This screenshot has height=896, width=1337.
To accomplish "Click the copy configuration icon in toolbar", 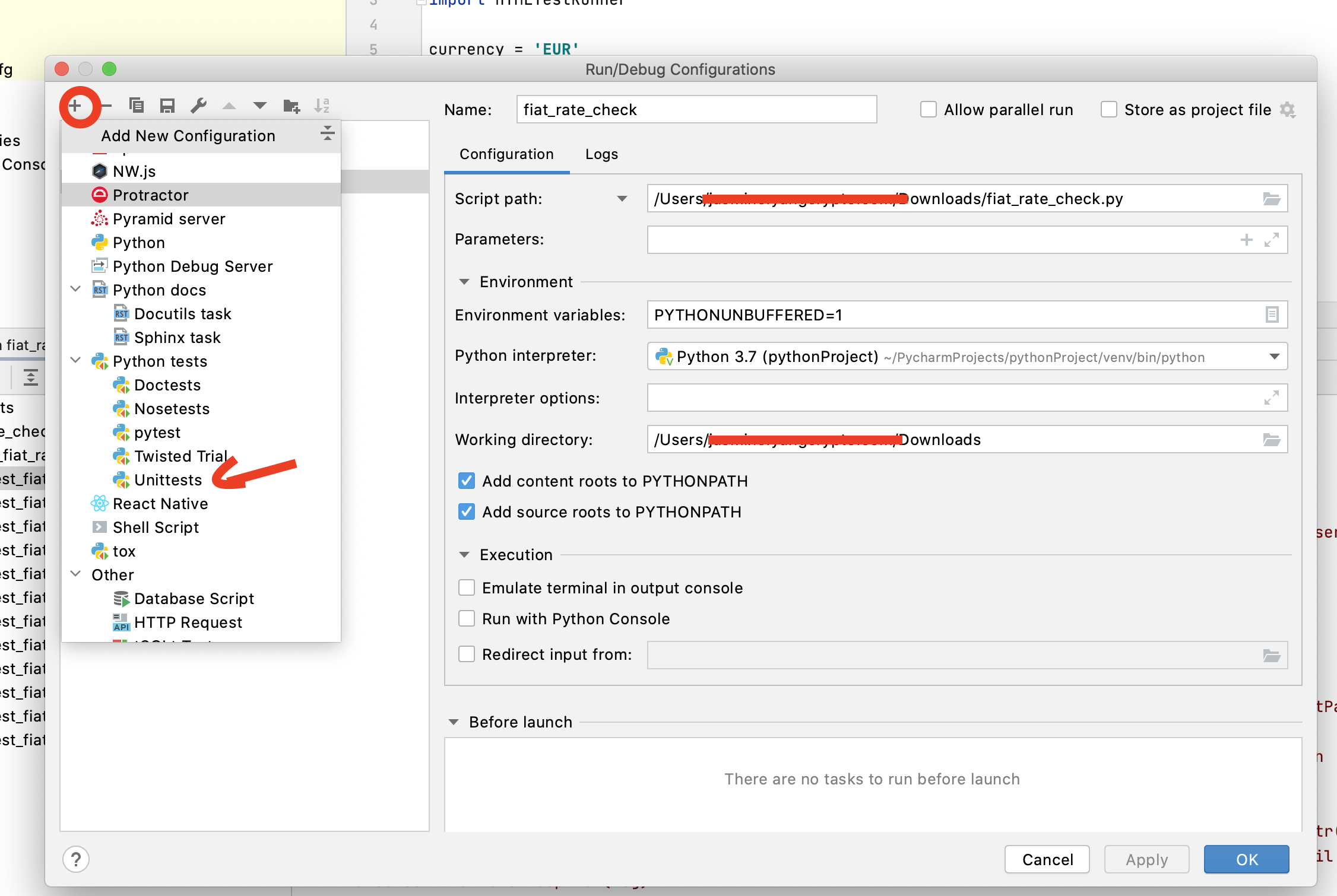I will 137,105.
